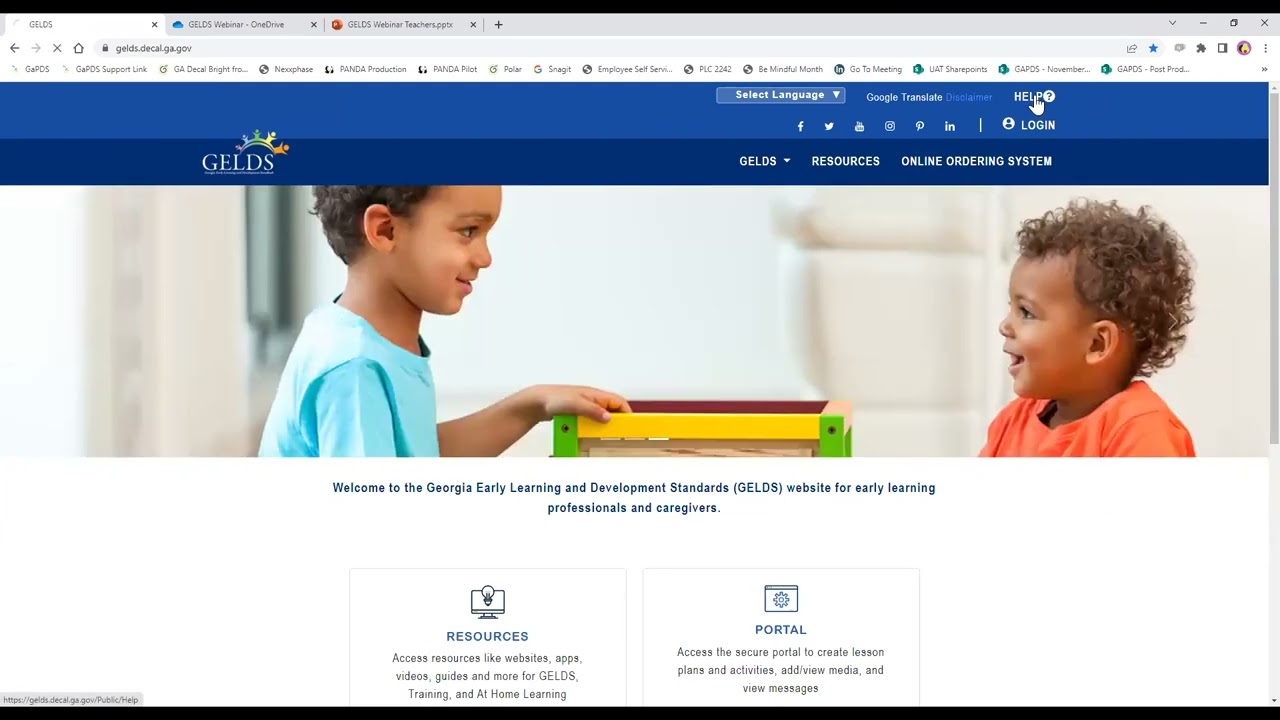Open the Nexxphase bookmark

(x=286, y=69)
